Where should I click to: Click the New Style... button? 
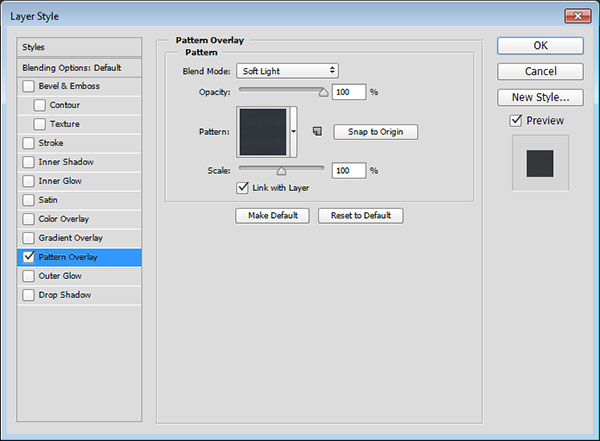(540, 97)
